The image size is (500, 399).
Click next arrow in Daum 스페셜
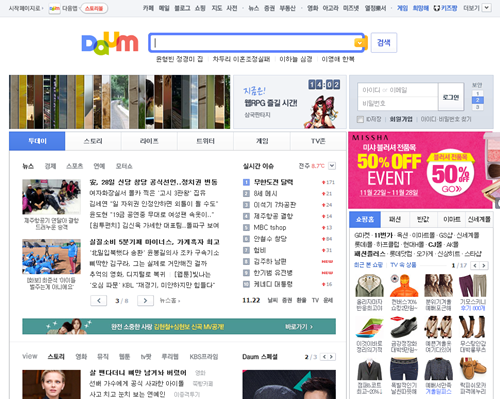[x=331, y=357]
